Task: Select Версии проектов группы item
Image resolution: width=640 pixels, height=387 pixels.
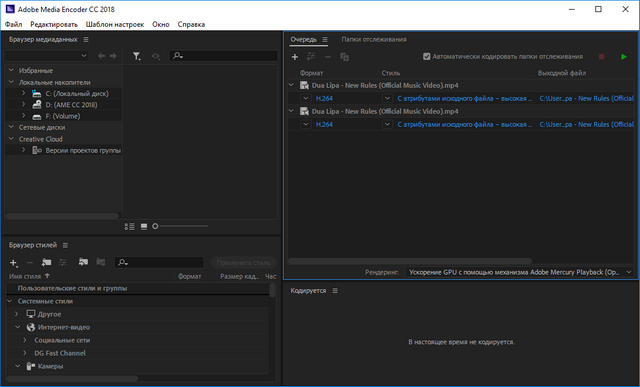Action: [83, 150]
